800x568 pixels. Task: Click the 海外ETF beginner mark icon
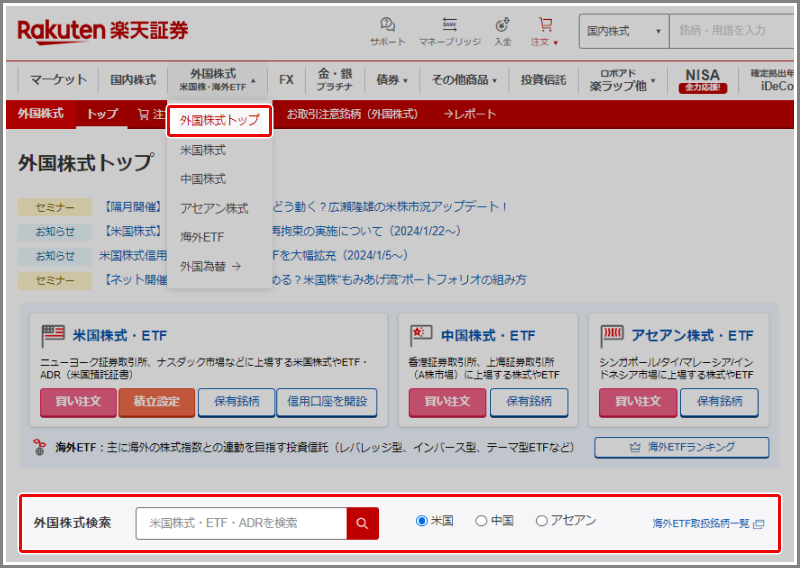pos(39,447)
